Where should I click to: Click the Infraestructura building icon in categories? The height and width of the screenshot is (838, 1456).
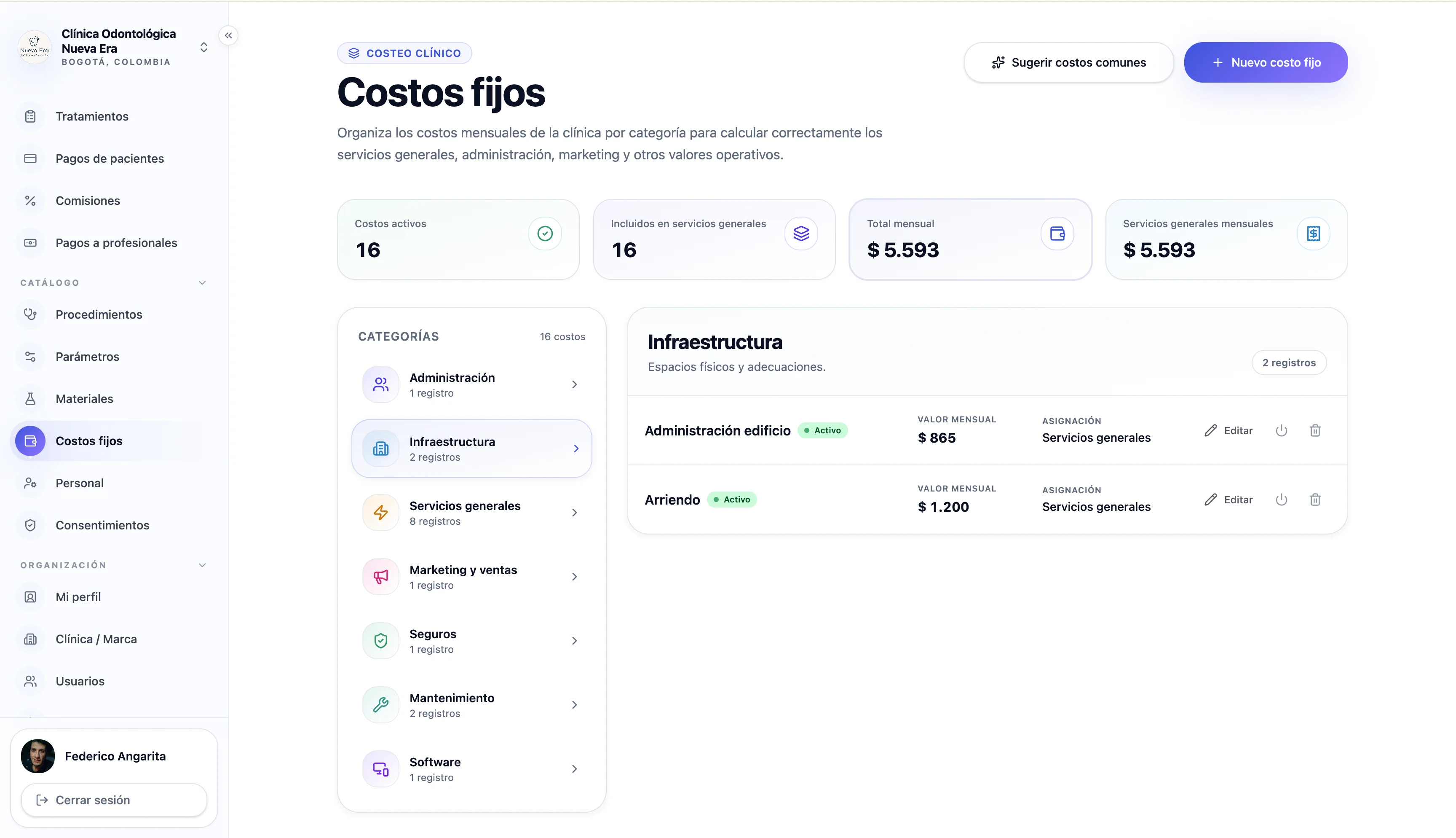[381, 449]
